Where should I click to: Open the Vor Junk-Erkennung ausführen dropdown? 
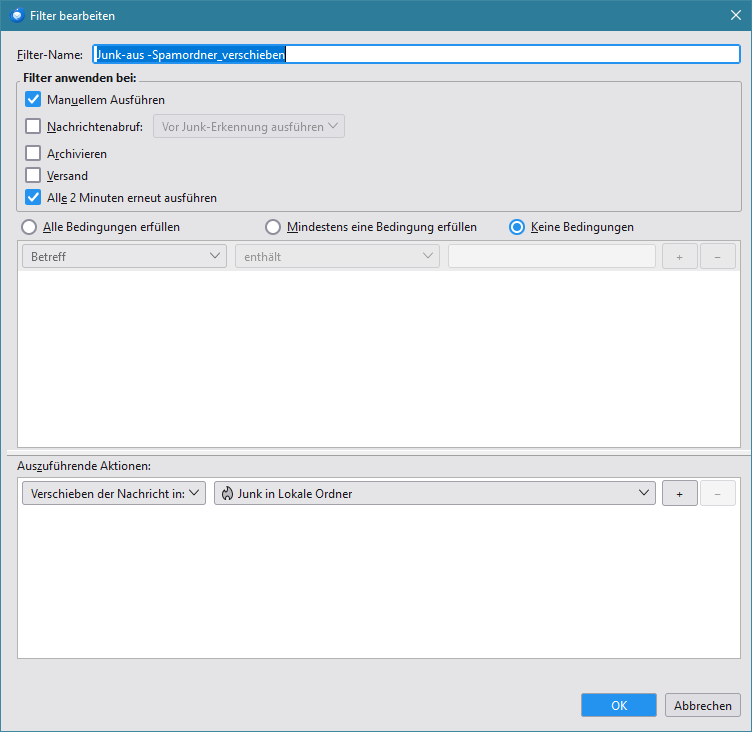coord(248,127)
